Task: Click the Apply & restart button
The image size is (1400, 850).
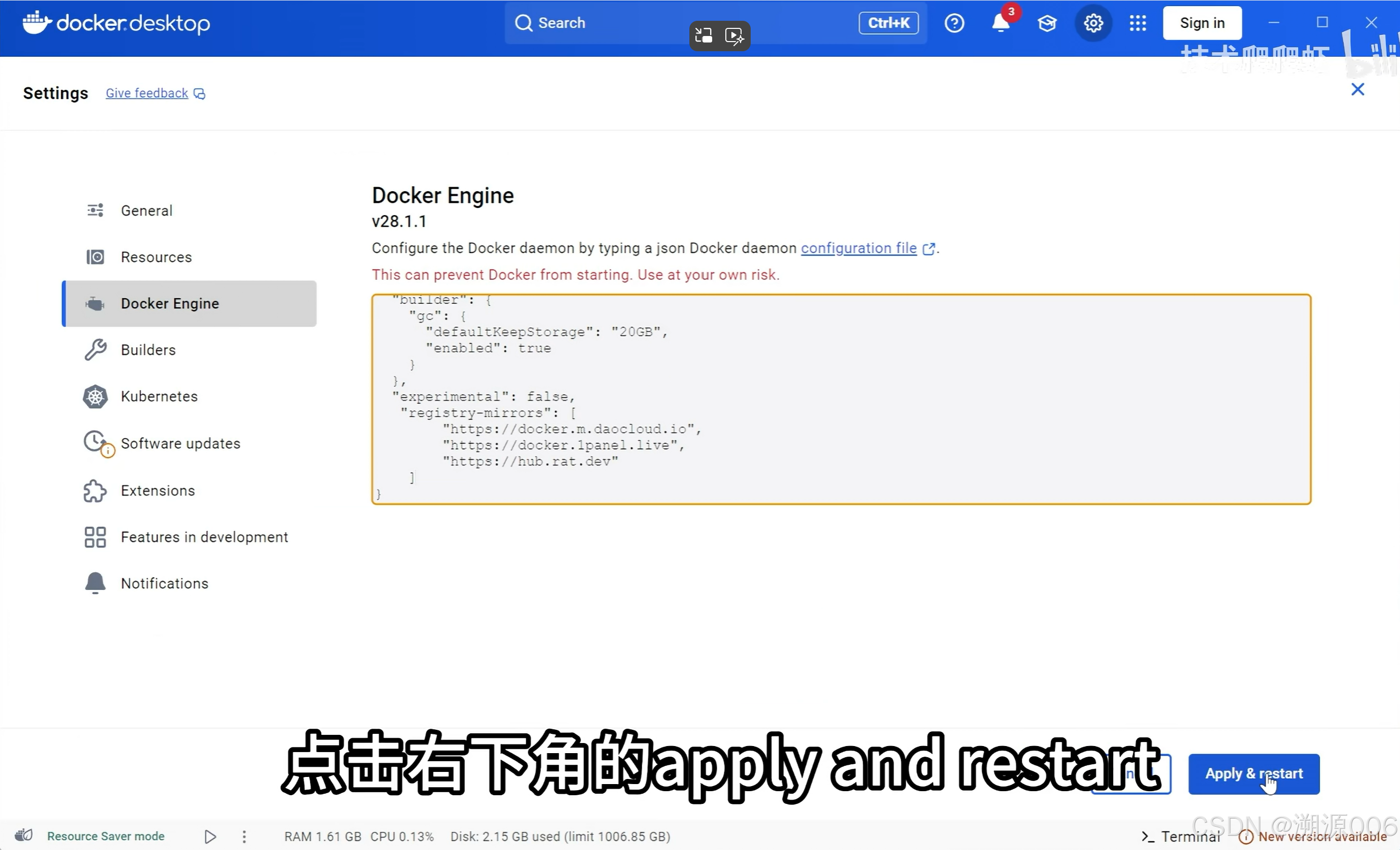Action: [1254, 774]
